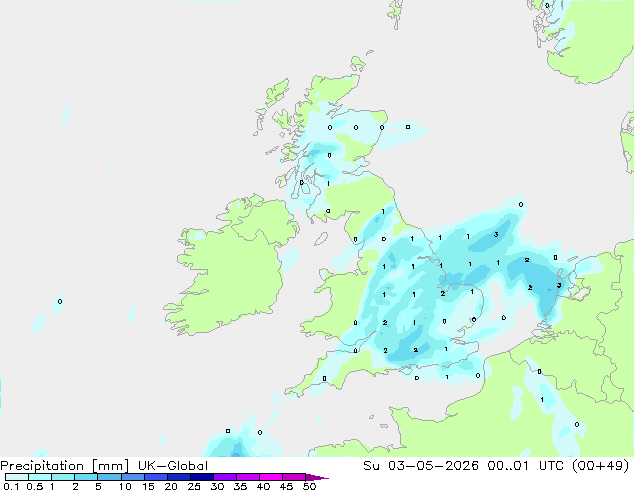Click the above-50 mm arrow end of legend
The image size is (634, 490).
317,478
